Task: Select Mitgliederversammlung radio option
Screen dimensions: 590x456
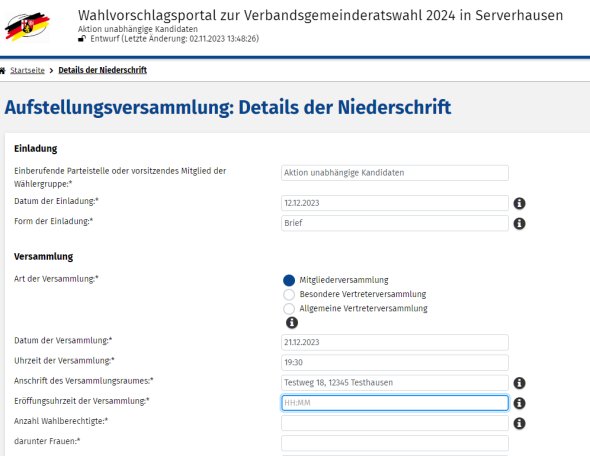Action: click(x=289, y=280)
